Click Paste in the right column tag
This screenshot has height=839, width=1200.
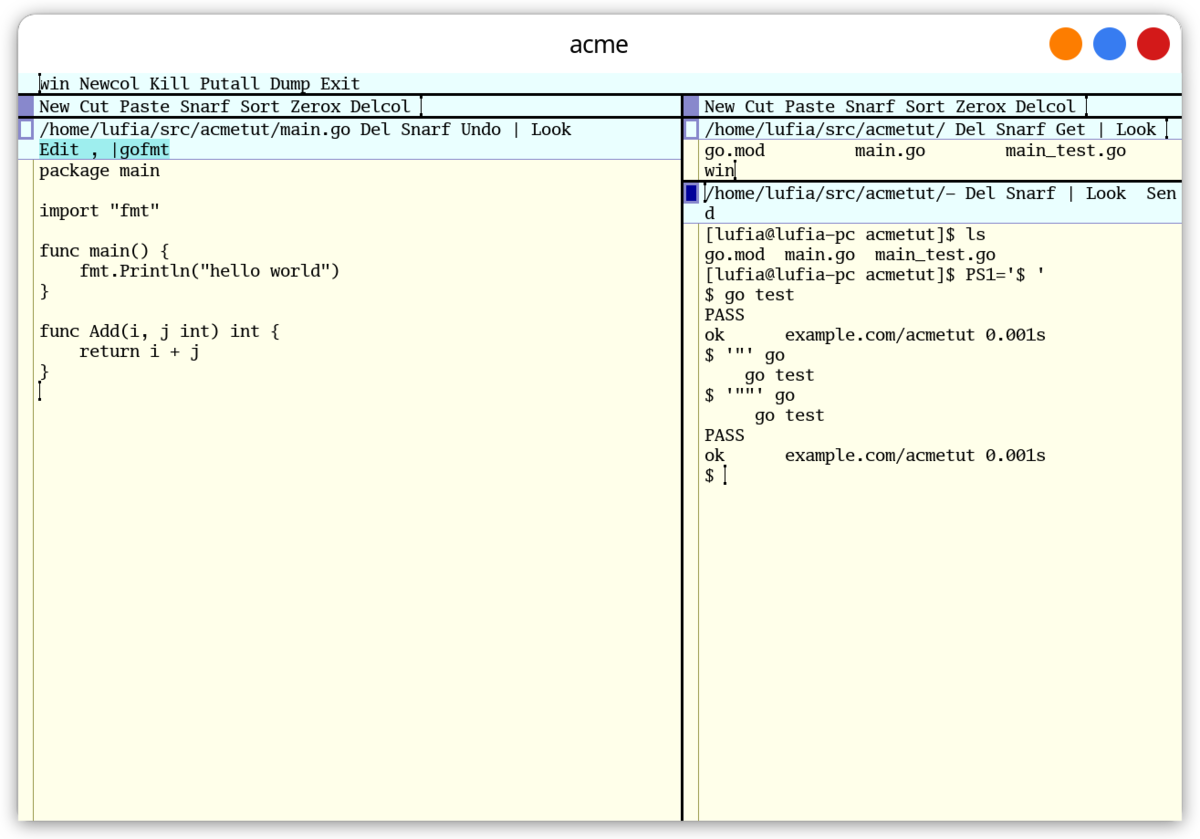click(810, 106)
